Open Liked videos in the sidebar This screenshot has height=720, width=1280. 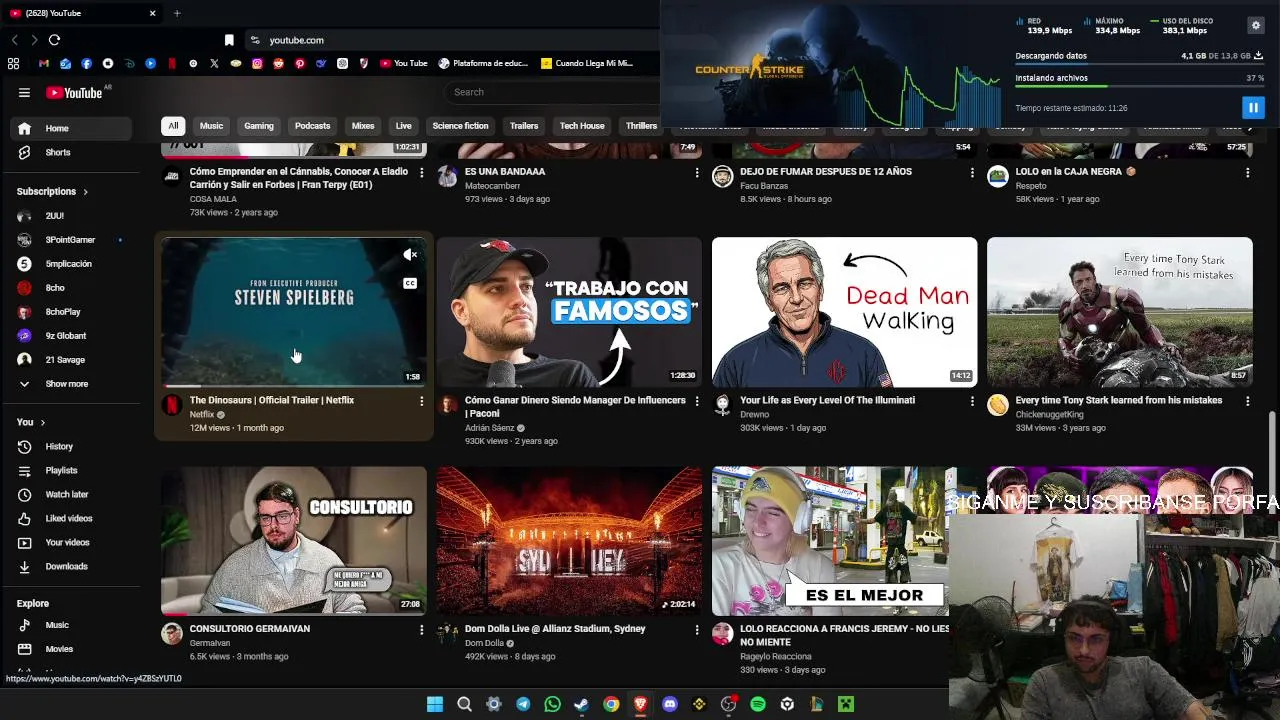point(70,518)
